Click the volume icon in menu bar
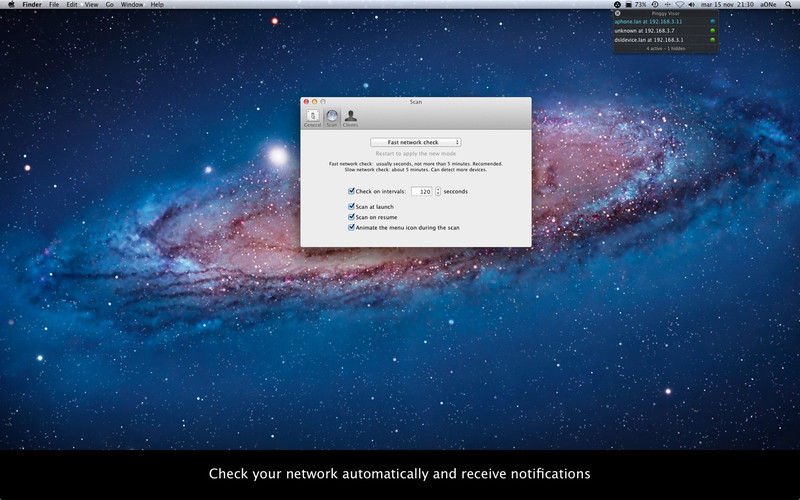The height and width of the screenshot is (500, 800). (x=692, y=5)
